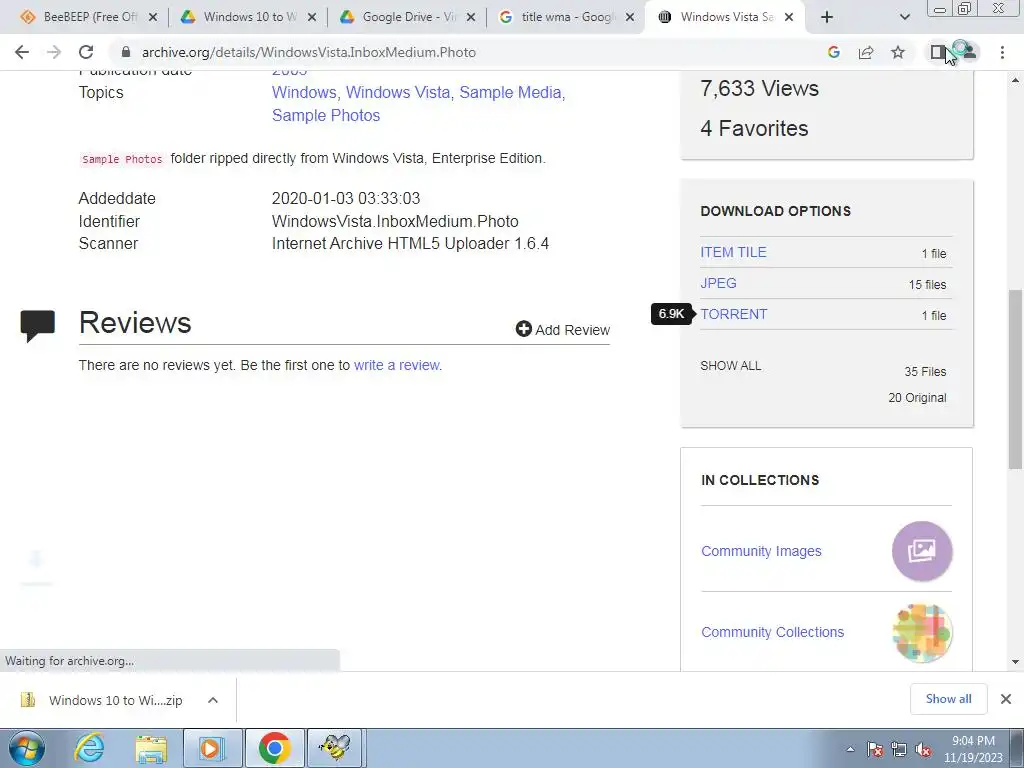This screenshot has height=768, width=1024.
Task: Open the Sample Media topic link
Action: click(x=510, y=92)
